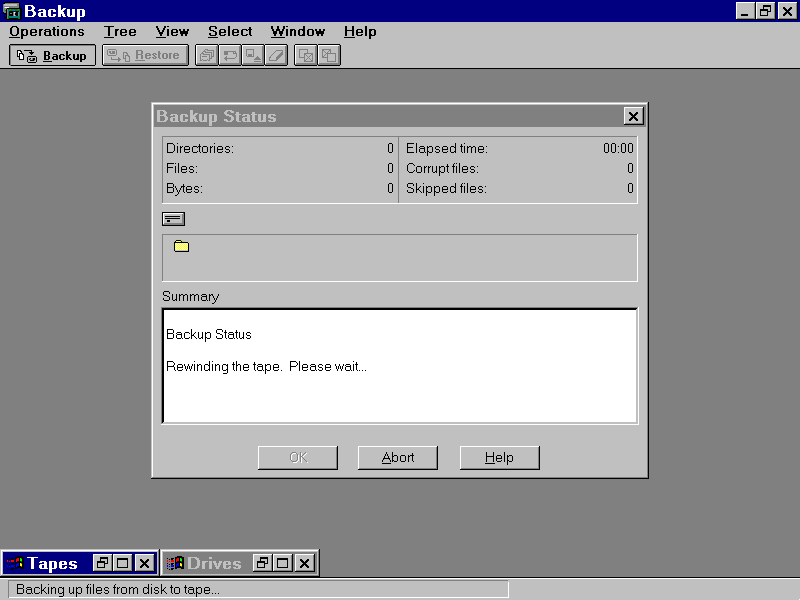Click the yellow folder icon in Backup Status
Screen dimensions: 800x600
(181, 246)
